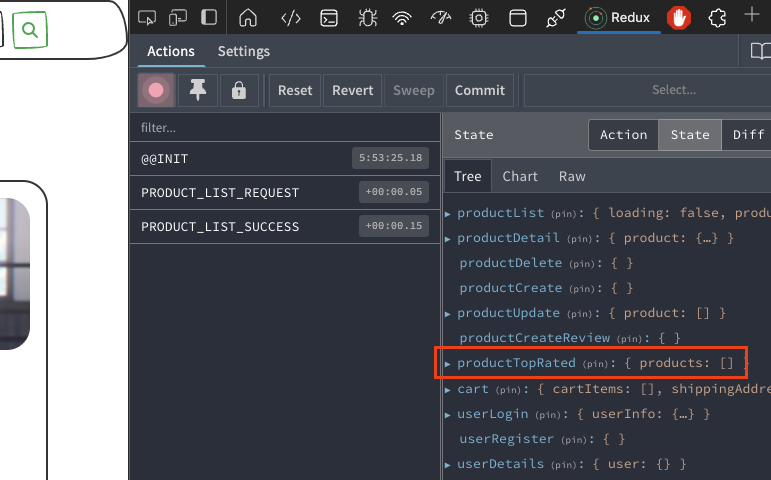This screenshot has height=480, width=771.
Task: Click the productCreateReview tree key
Action: pos(534,338)
